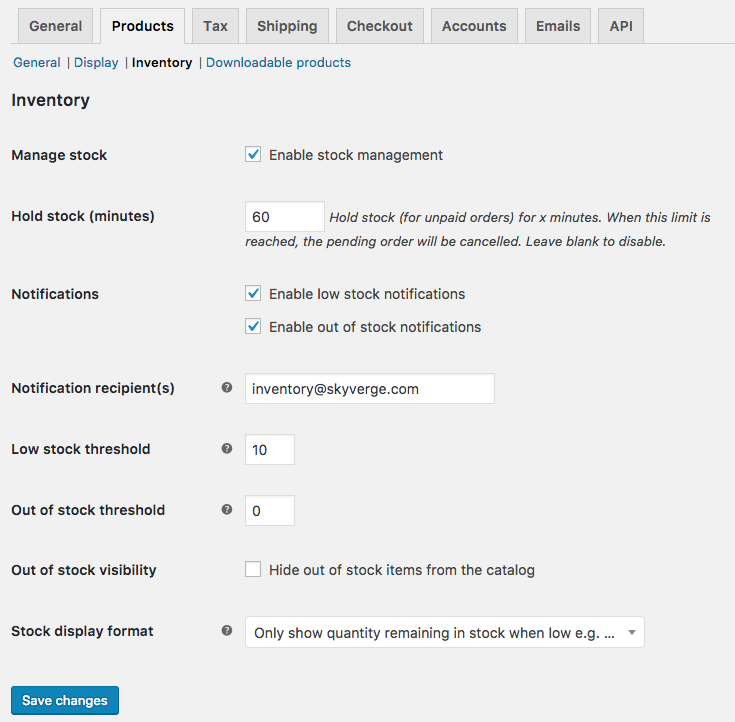Go to the Shipping tab
This screenshot has height=722, width=735.
[287, 26]
